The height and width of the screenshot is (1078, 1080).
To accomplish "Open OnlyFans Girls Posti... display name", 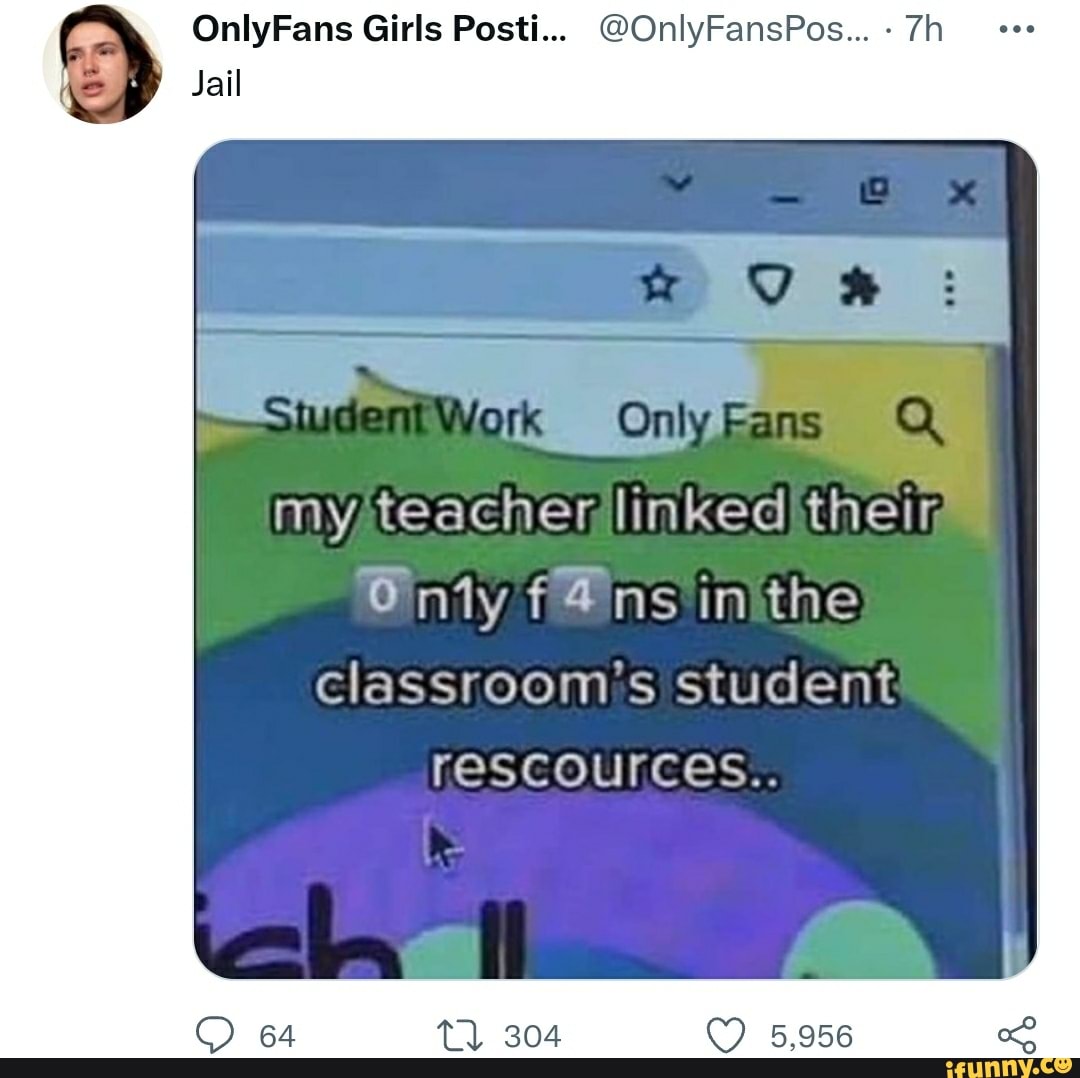I will (379, 29).
